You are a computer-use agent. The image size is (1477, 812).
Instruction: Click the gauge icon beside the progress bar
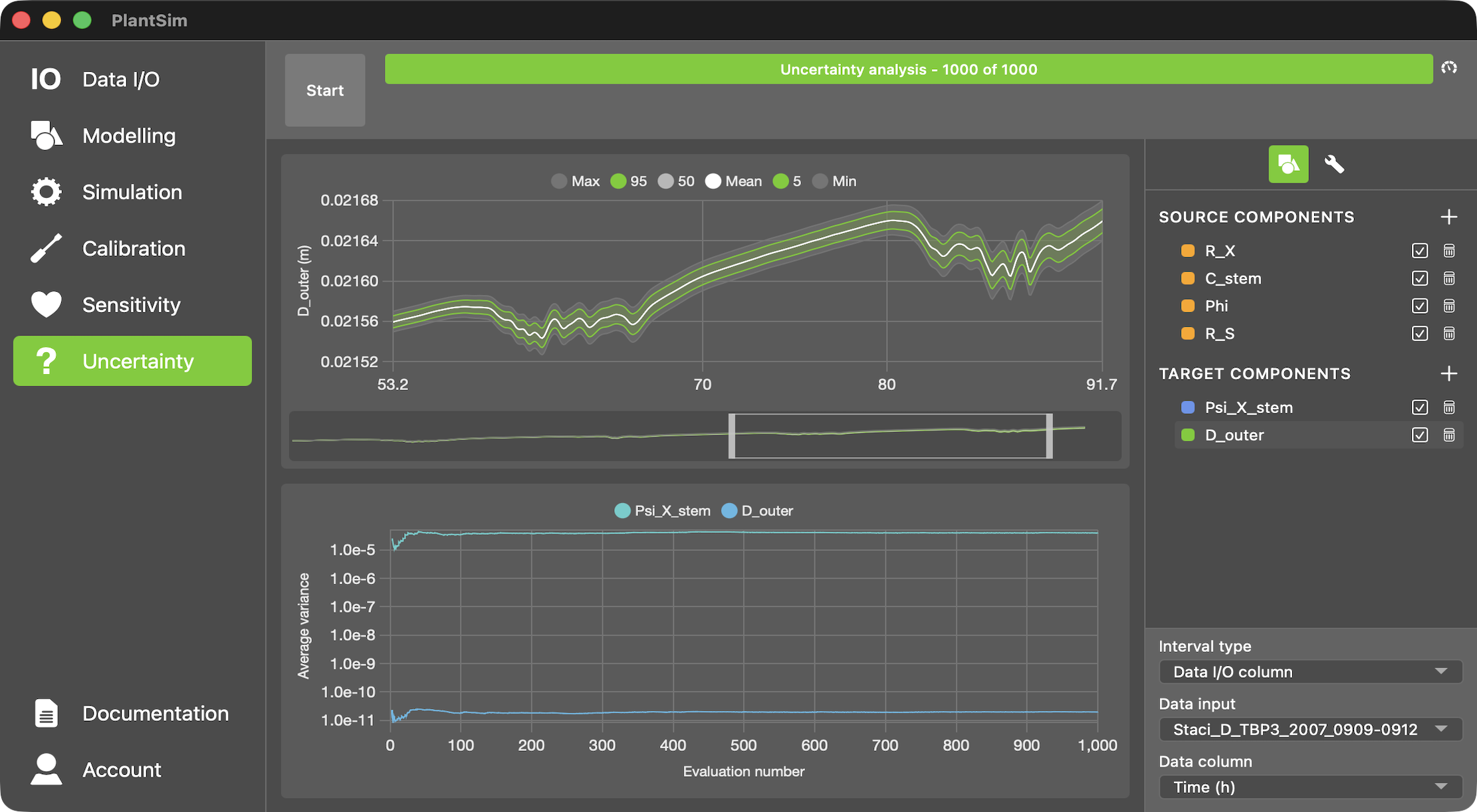[1449, 68]
